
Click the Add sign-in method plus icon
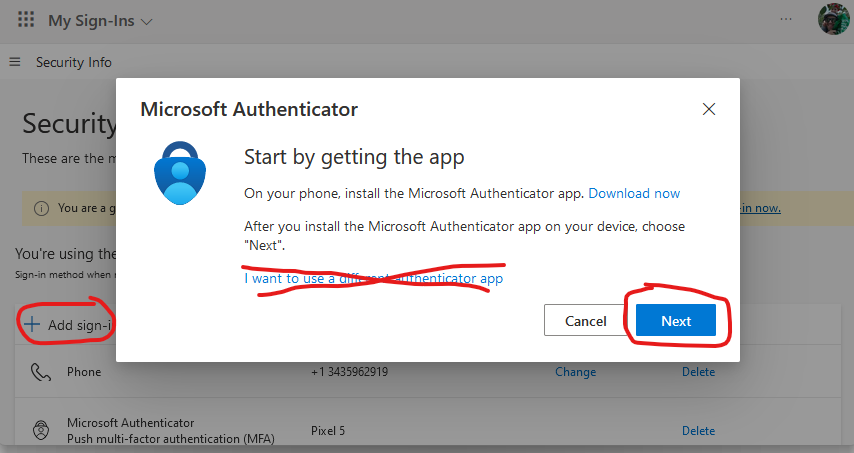click(x=32, y=325)
